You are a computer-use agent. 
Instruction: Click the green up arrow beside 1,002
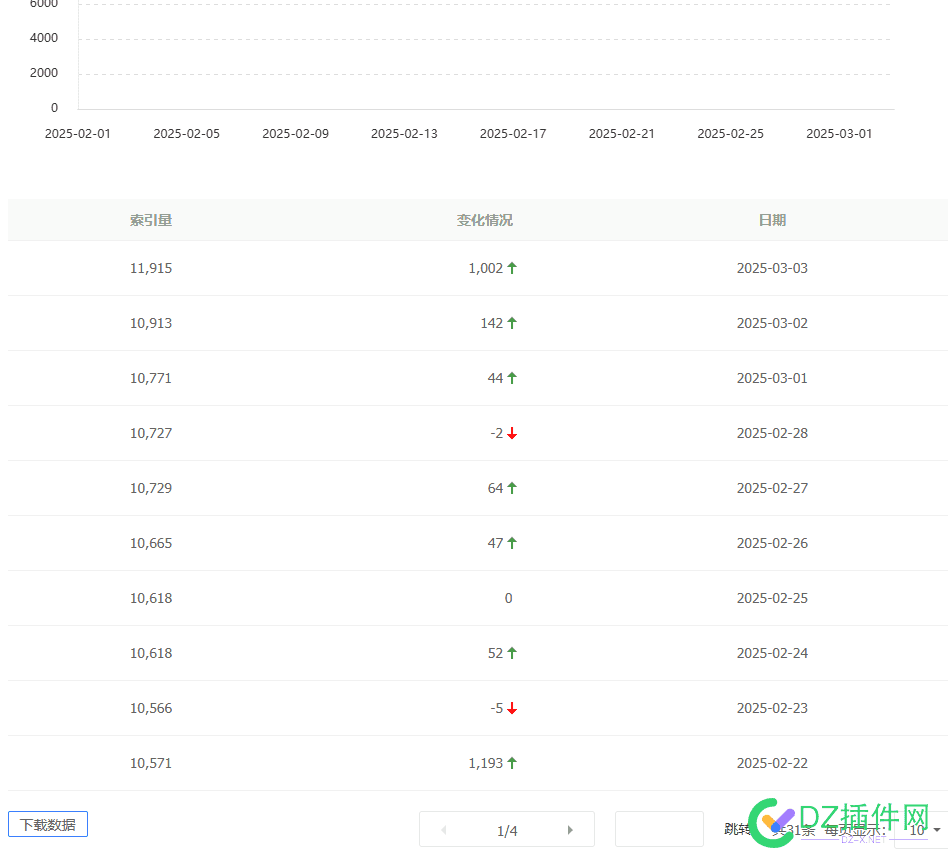tap(511, 268)
